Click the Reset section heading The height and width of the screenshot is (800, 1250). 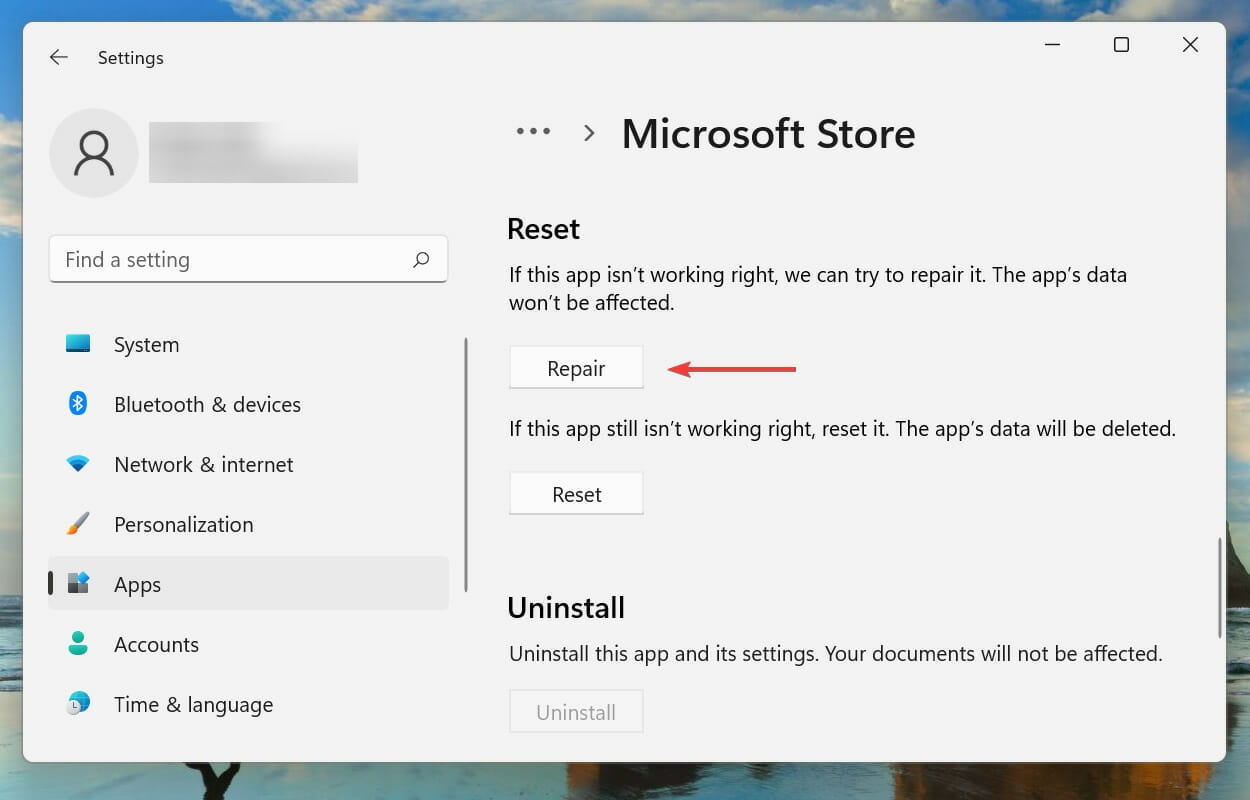point(544,229)
